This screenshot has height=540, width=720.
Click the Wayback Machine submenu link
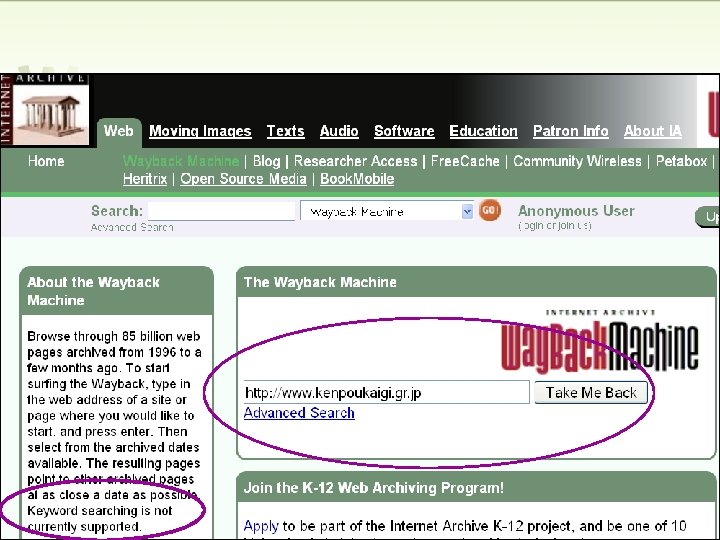coord(181,161)
